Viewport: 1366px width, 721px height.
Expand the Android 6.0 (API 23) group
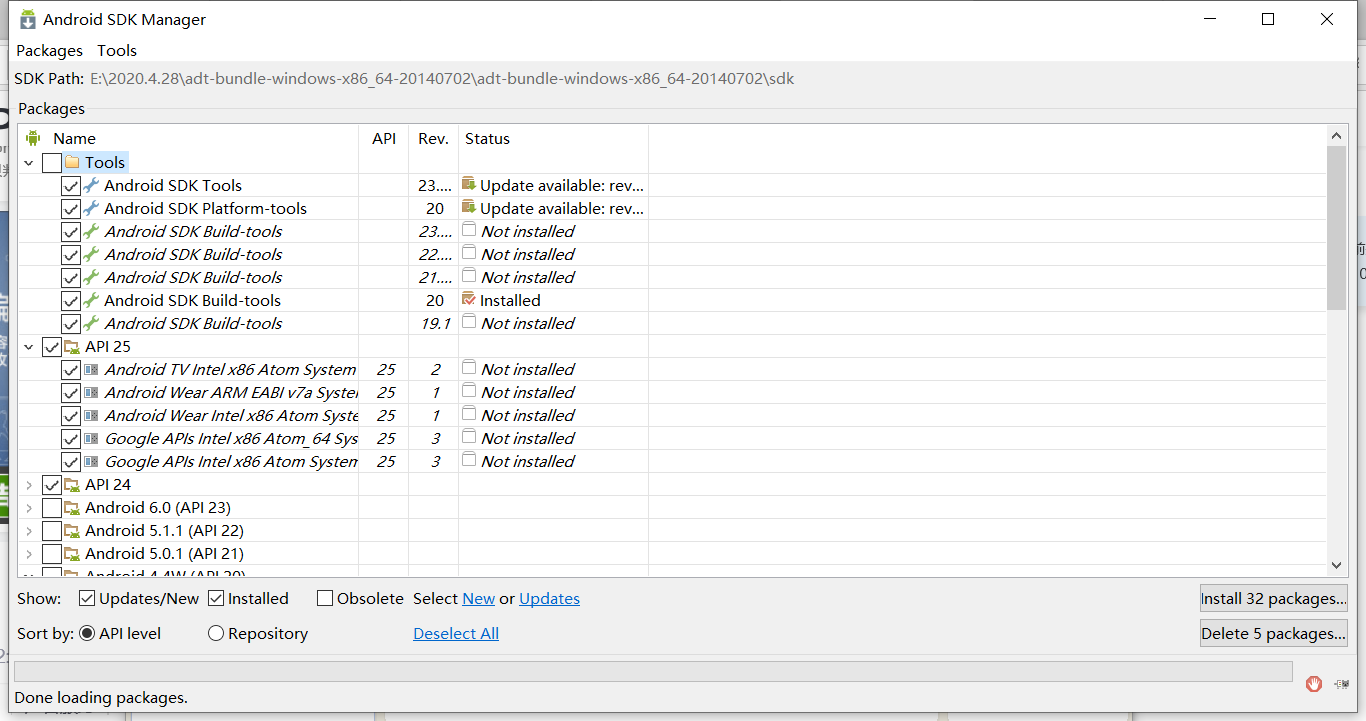(28, 508)
